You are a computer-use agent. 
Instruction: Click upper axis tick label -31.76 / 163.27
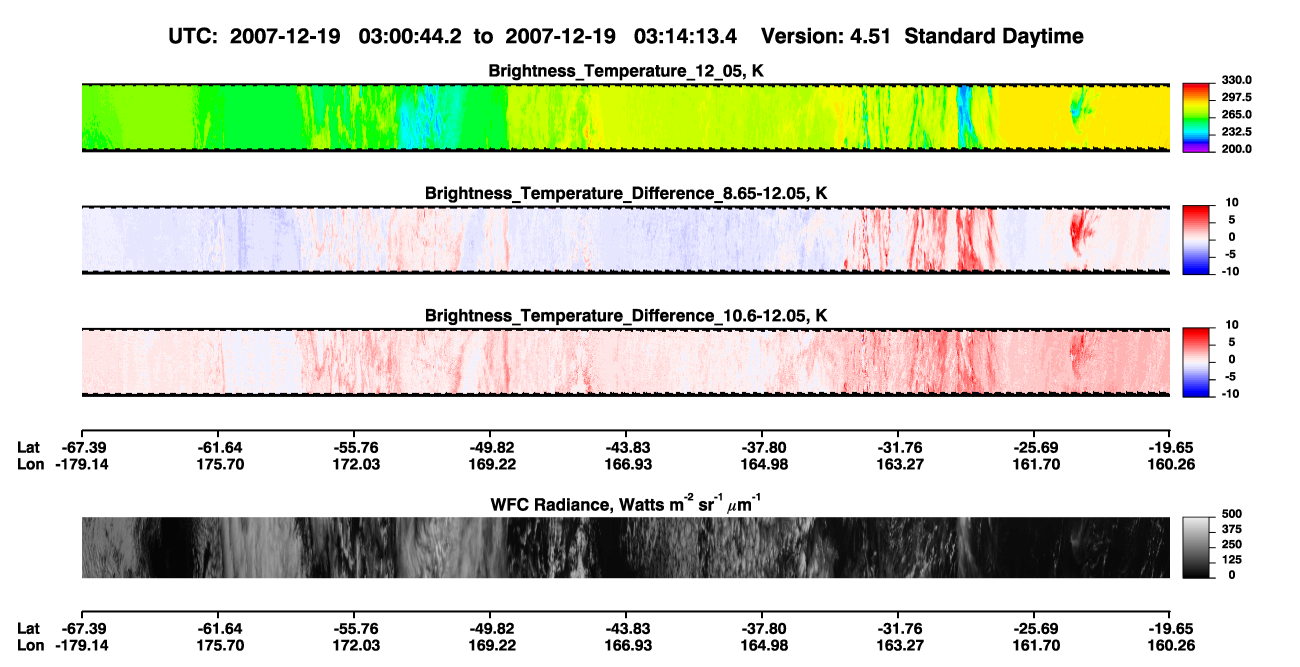898,455
